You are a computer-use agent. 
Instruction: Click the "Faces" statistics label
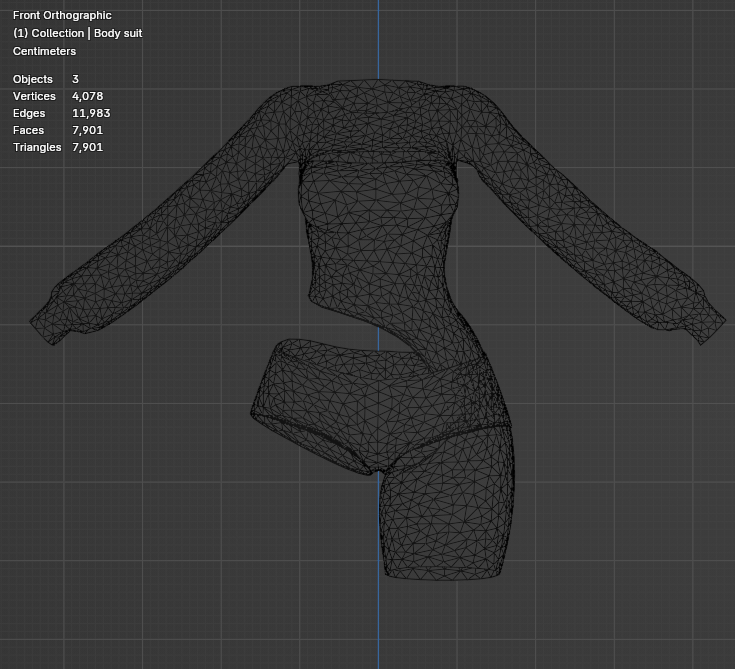[29, 130]
